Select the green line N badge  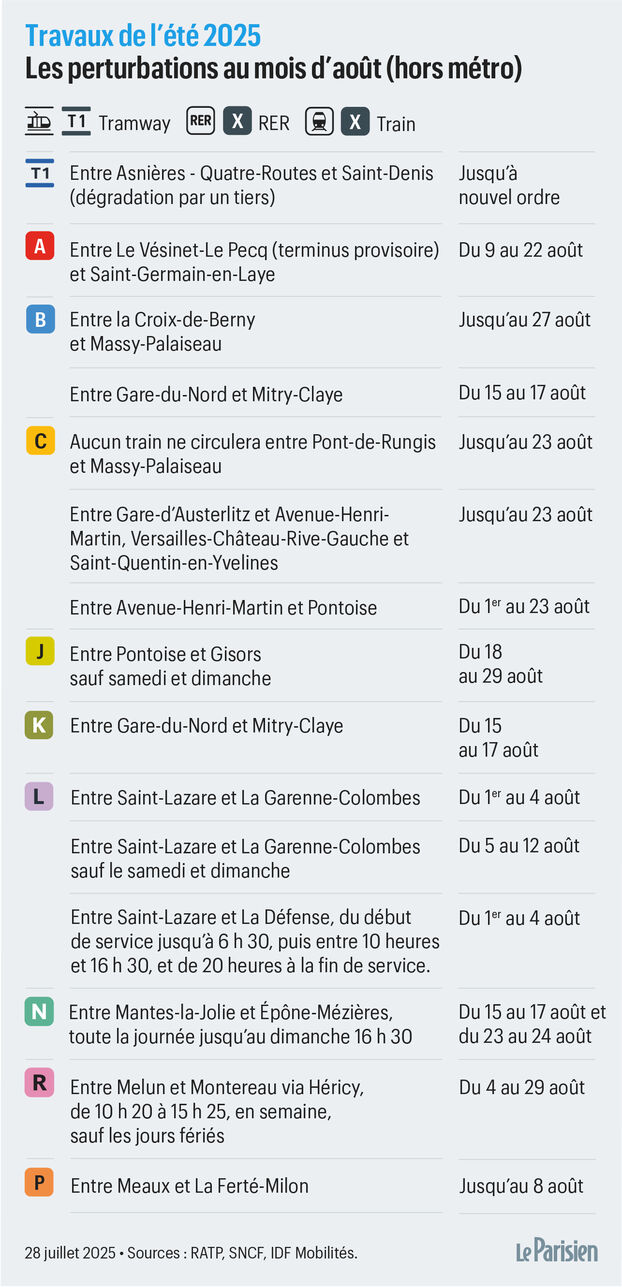(39, 1011)
